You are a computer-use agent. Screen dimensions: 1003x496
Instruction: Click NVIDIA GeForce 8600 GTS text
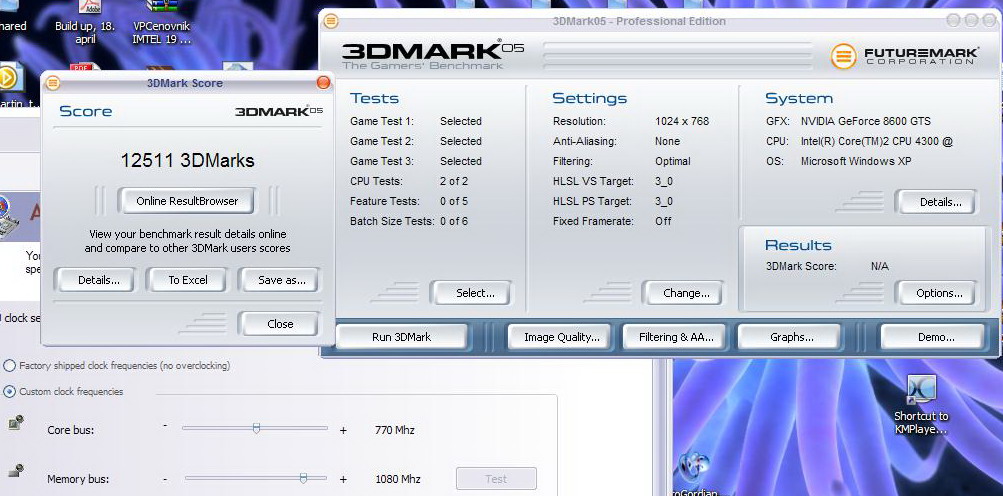pyautogui.click(x=865, y=121)
